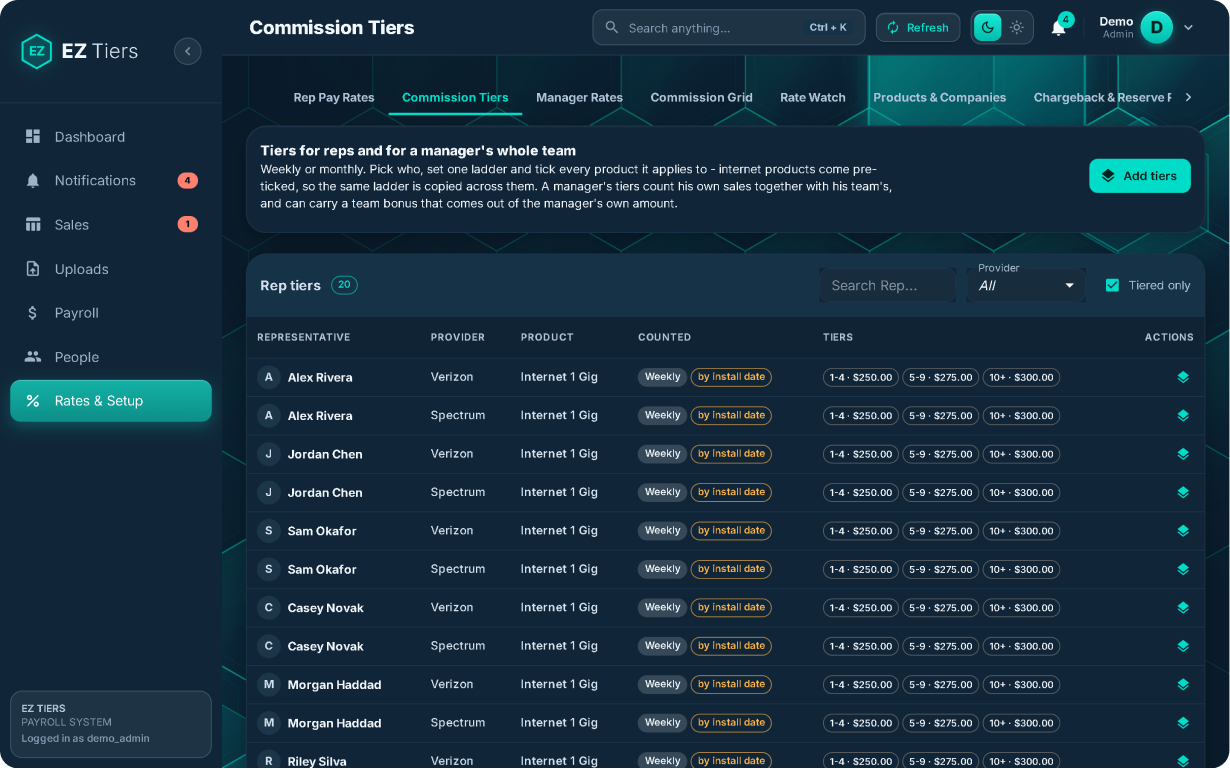Edit tiers icon for Jordan Chen Spectrum row
This screenshot has width=1230, height=769.
(1183, 492)
